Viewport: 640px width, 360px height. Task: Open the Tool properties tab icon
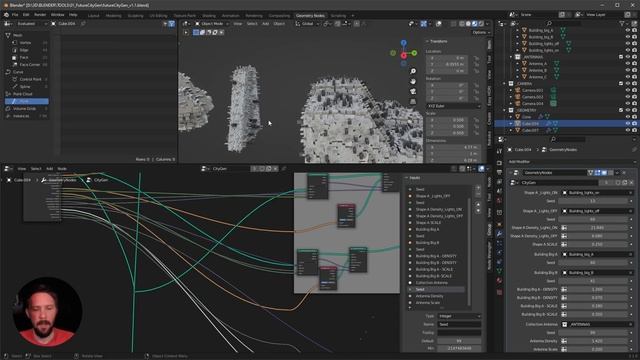500,151
